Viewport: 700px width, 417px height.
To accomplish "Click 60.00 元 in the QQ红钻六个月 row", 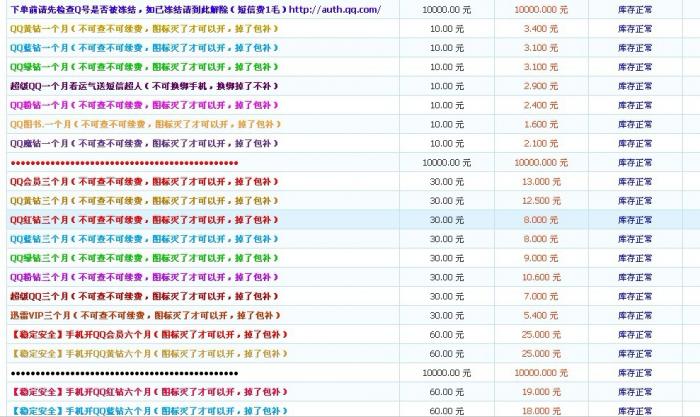I will pos(447,392).
